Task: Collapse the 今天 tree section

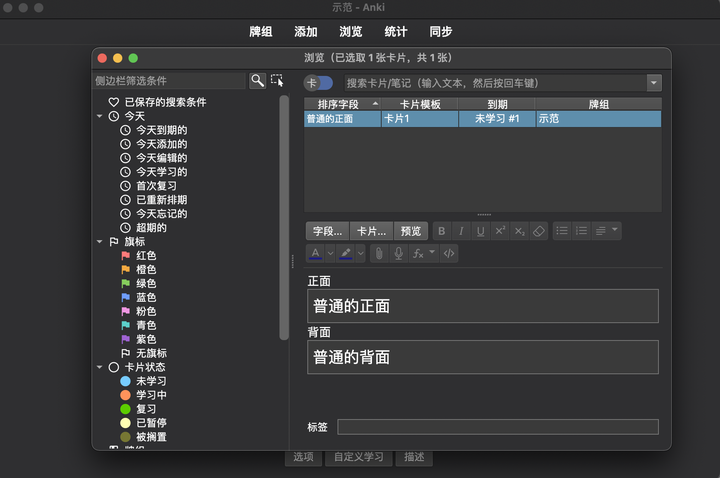Action: pyautogui.click(x=99, y=116)
